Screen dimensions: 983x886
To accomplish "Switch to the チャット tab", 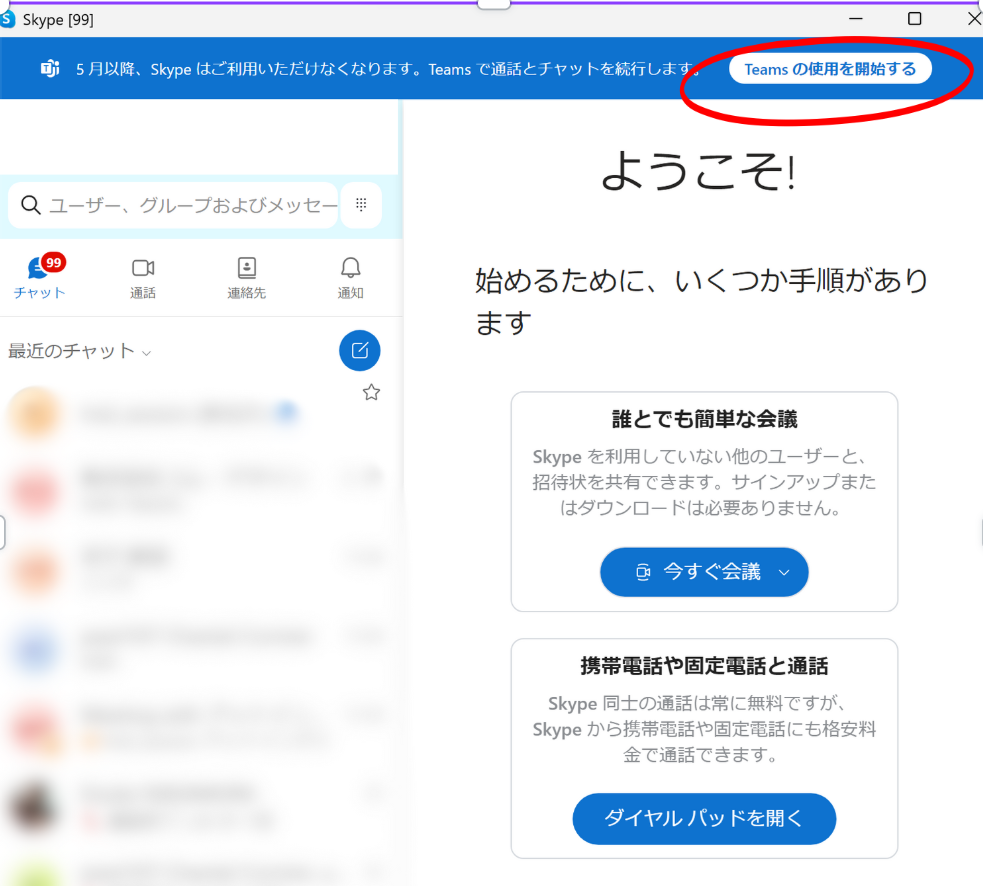I will (39, 277).
